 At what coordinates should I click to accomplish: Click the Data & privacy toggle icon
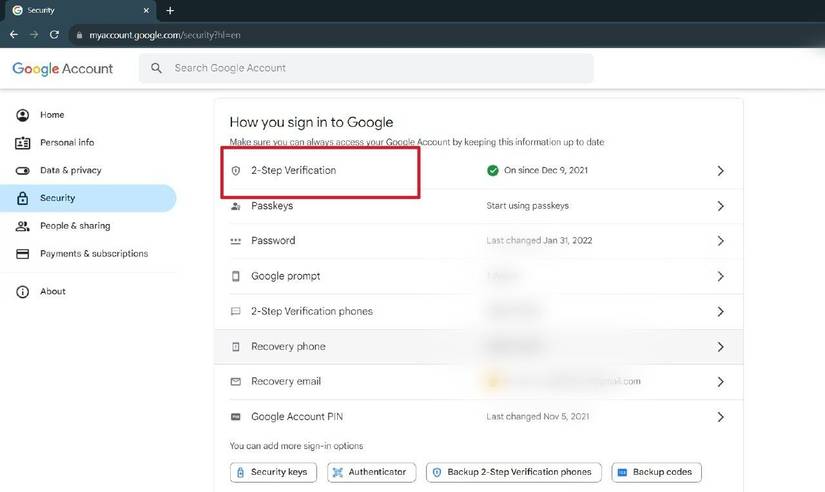point(23,171)
